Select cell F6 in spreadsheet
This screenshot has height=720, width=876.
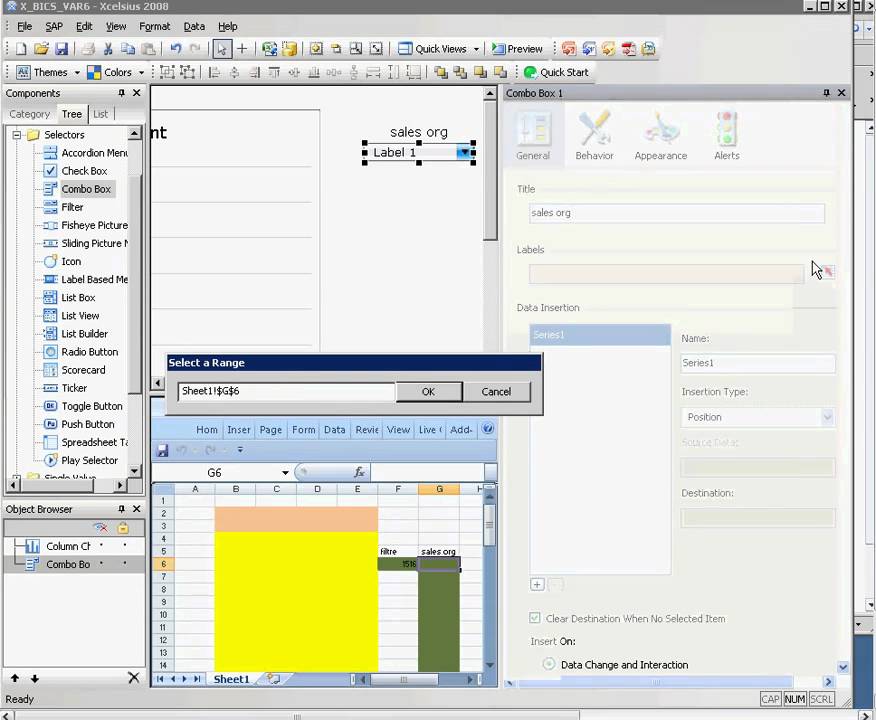pos(398,564)
